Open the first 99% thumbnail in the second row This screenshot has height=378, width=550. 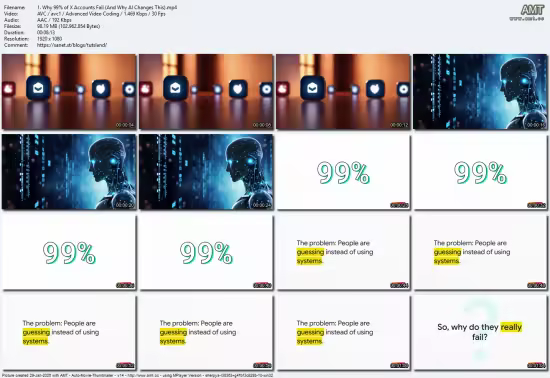343,172
